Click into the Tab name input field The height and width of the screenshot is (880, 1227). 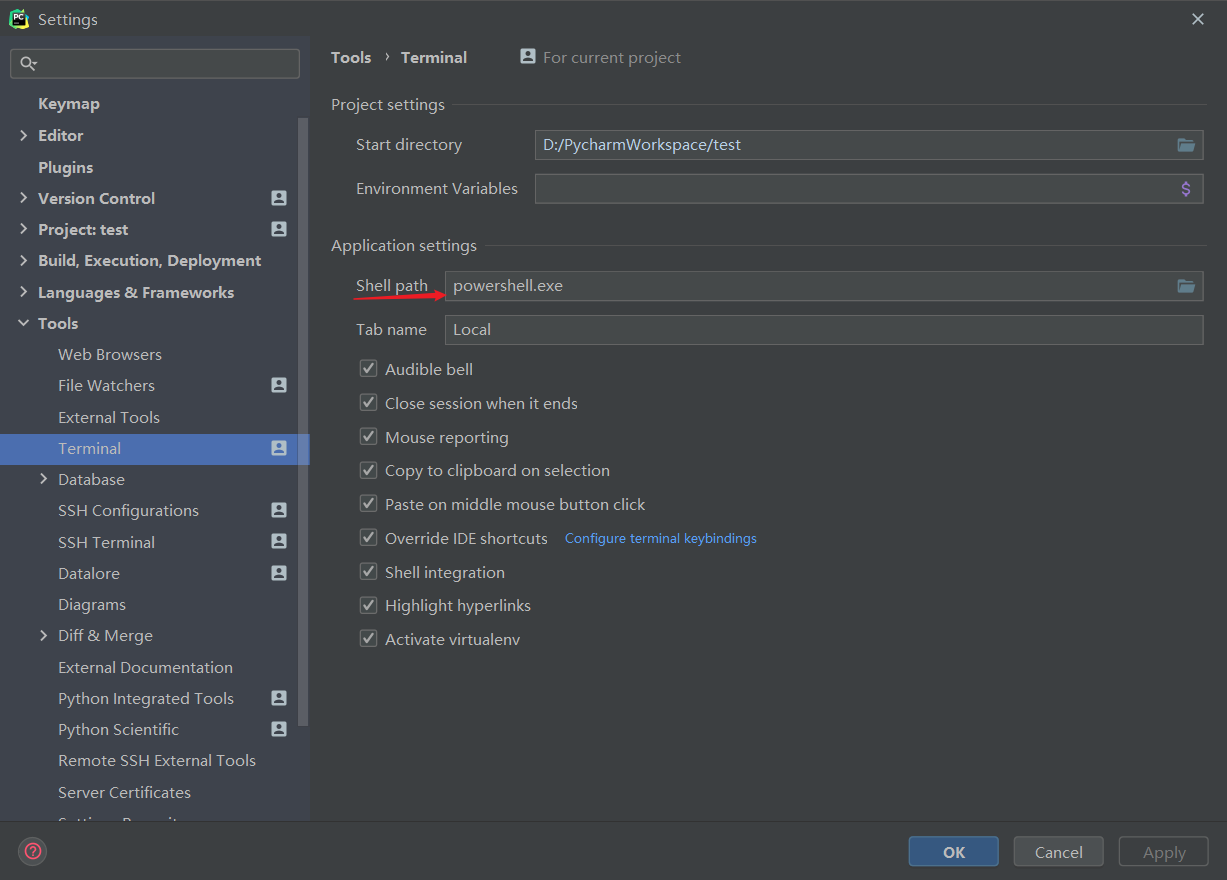click(x=823, y=330)
